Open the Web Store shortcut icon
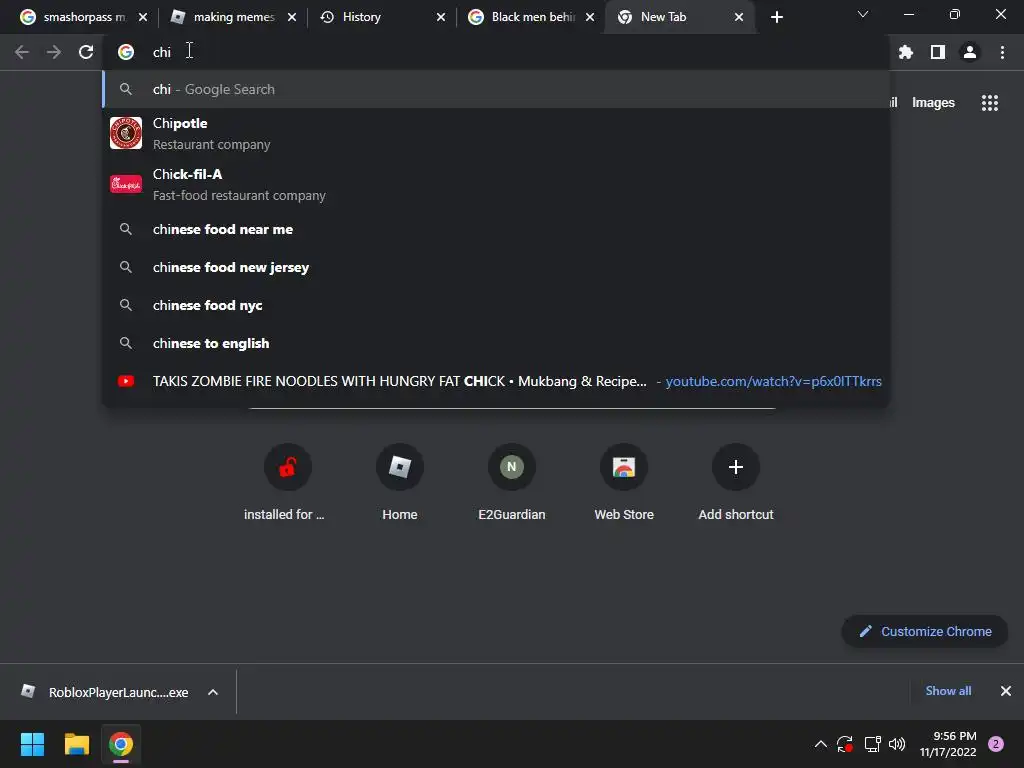 click(624, 467)
